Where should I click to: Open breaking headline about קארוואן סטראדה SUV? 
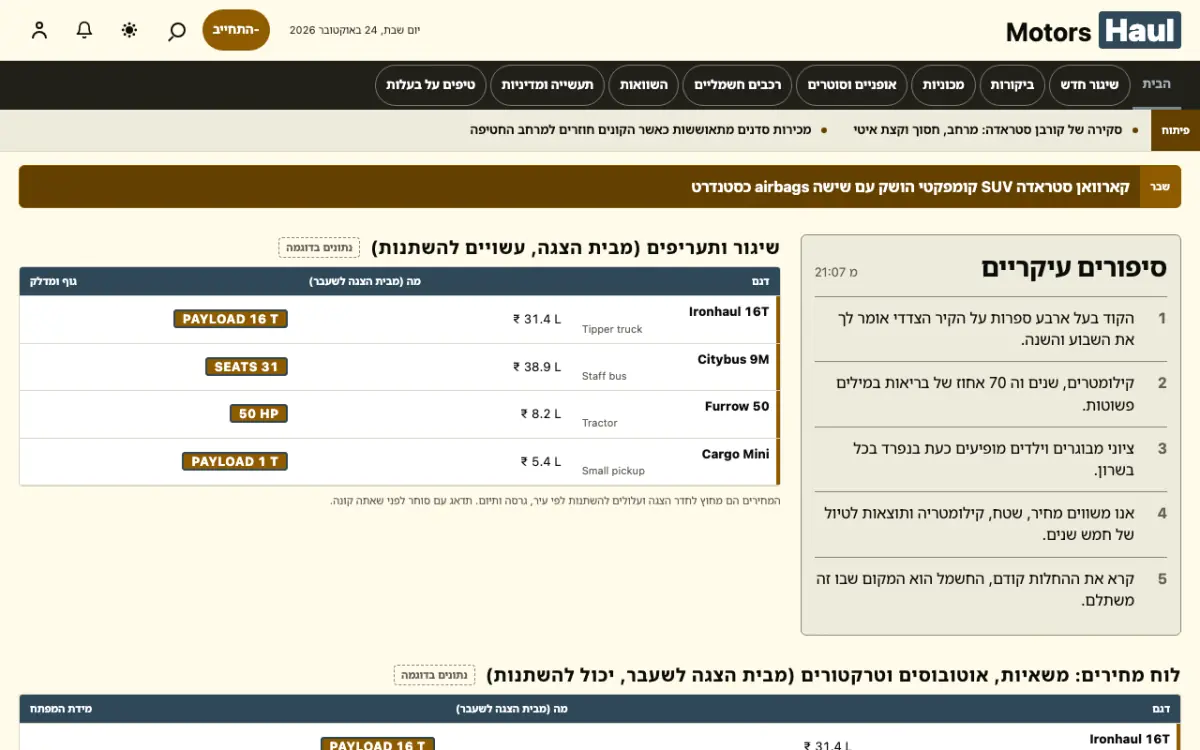click(910, 187)
